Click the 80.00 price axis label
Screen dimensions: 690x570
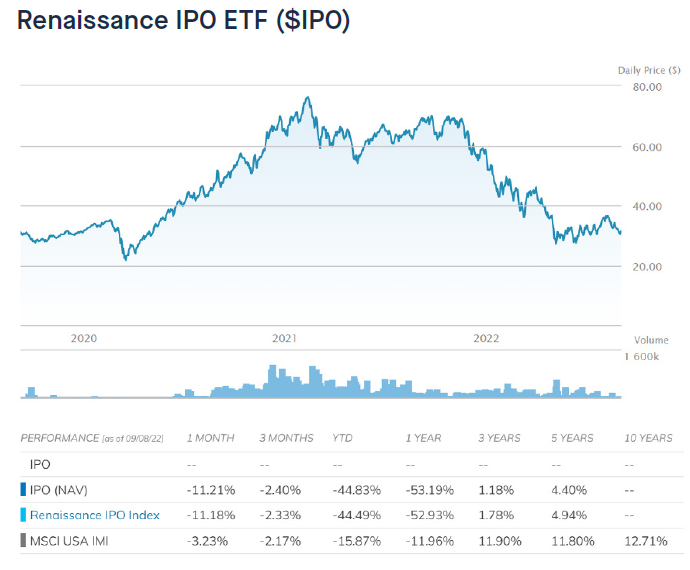pyautogui.click(x=649, y=87)
